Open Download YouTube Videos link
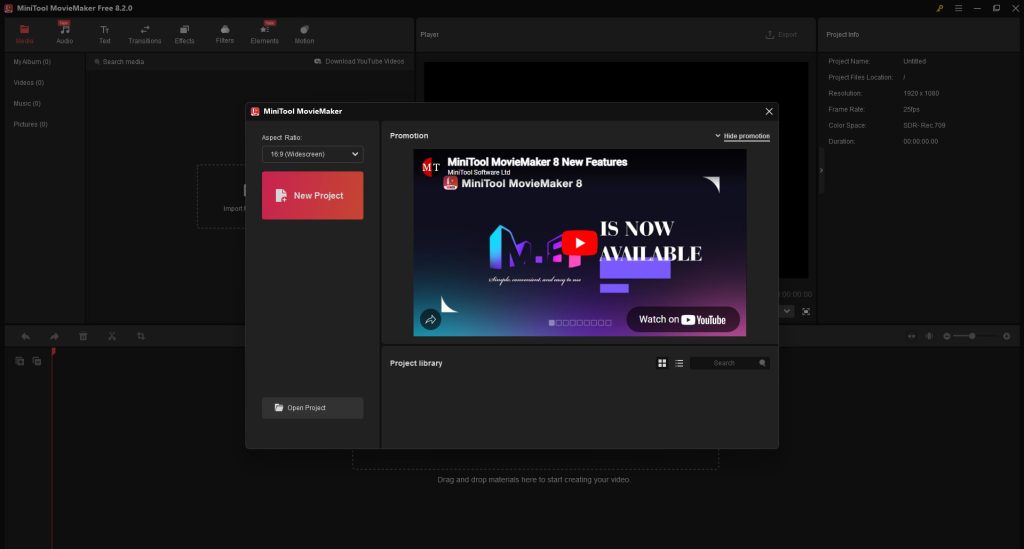Screen dimensions: 1024x549 pyautogui.click(x=359, y=61)
